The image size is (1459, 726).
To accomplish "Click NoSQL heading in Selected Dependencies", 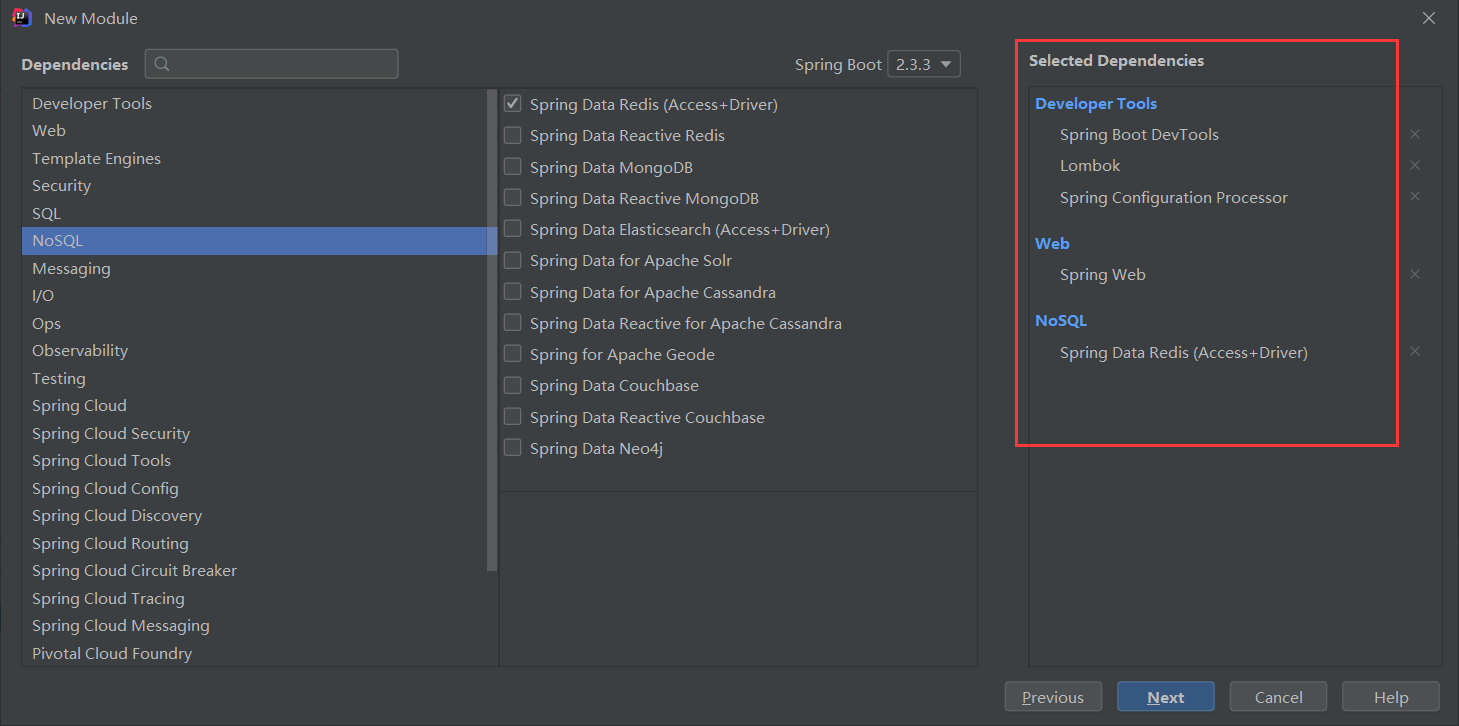I will point(1061,320).
